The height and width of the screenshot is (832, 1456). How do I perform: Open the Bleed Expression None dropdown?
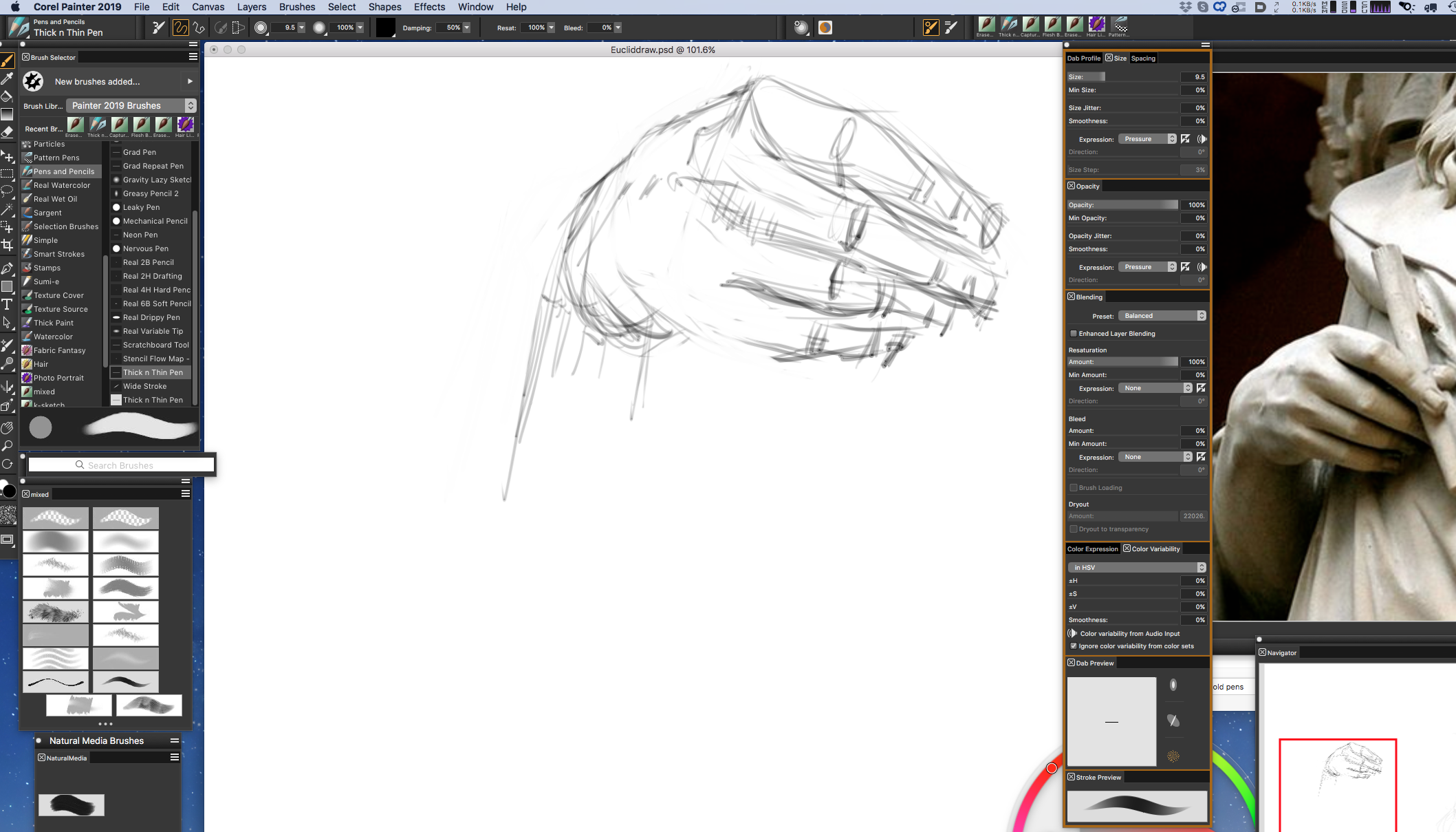coord(1155,457)
